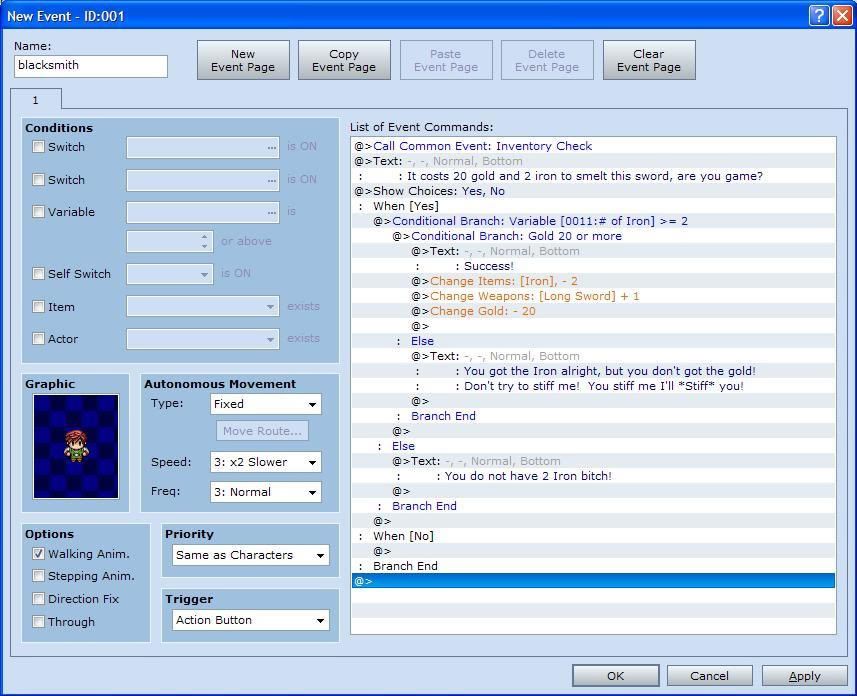857x696 pixels.
Task: Check the Stepping Anim. option
Action: [38, 576]
